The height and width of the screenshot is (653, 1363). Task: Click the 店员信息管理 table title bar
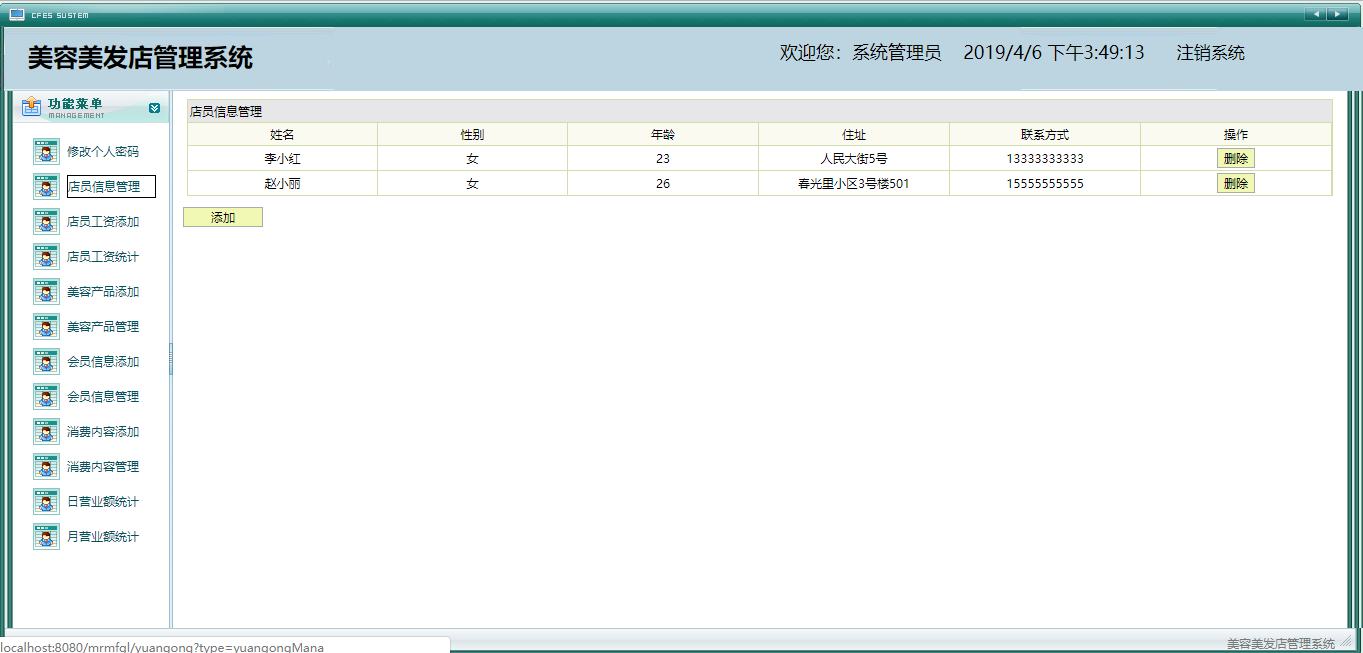(x=760, y=111)
